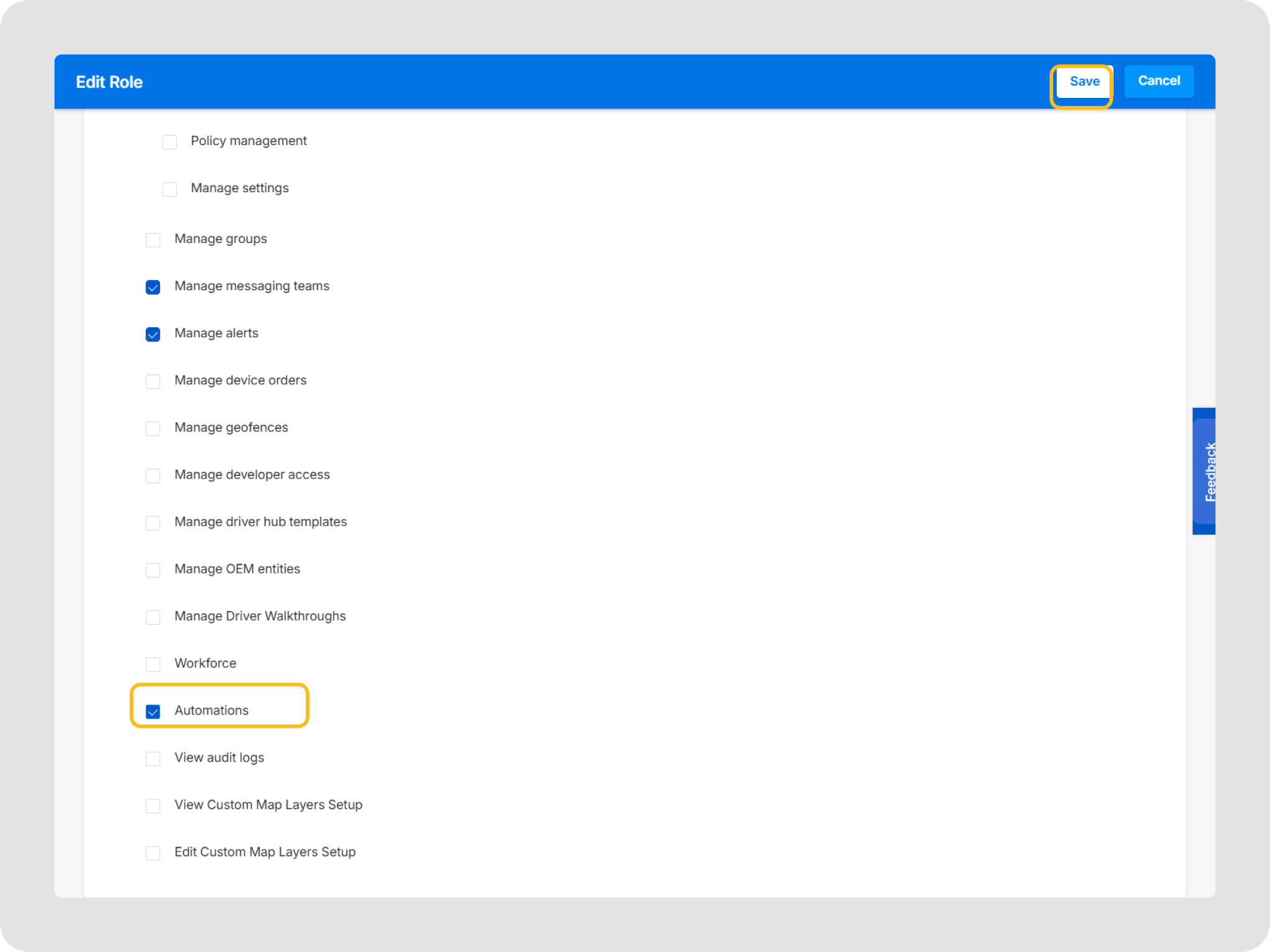Viewport: 1270px width, 952px height.
Task: Enable Manage geofences permission
Action: click(x=153, y=428)
